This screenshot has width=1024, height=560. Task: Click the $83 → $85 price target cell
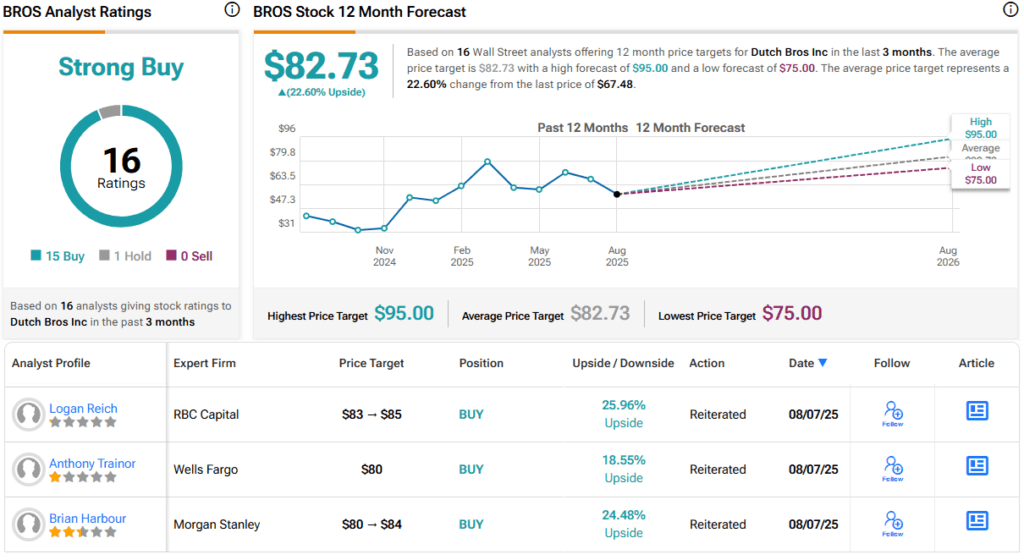pos(372,414)
